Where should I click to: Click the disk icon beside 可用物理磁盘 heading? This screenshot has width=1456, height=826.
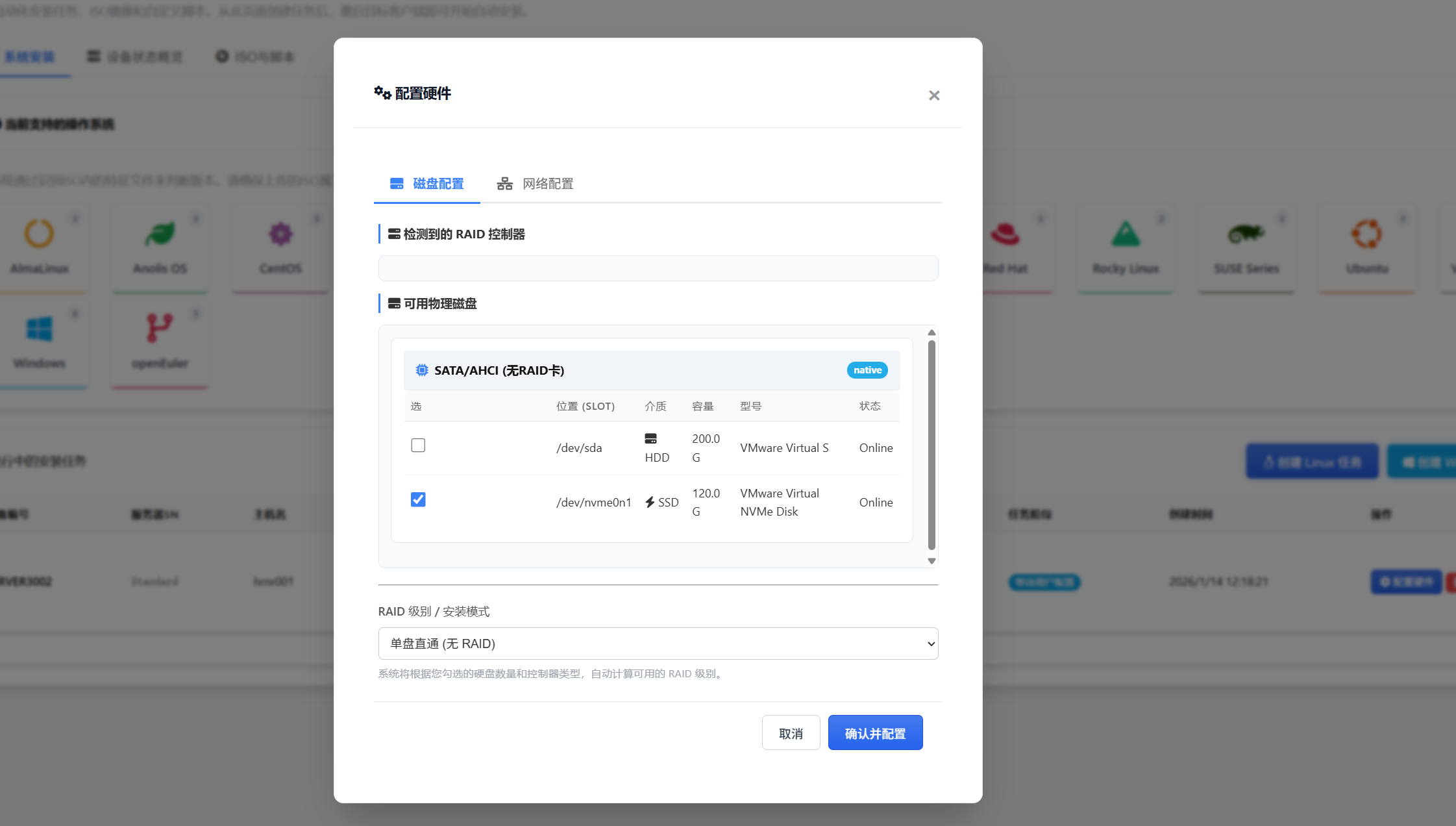coord(394,303)
